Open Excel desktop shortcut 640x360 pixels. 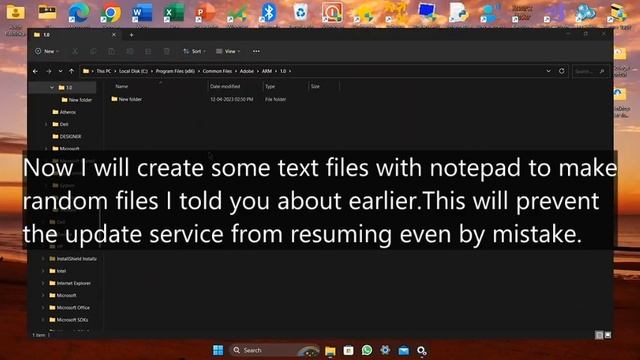click(x=173, y=13)
